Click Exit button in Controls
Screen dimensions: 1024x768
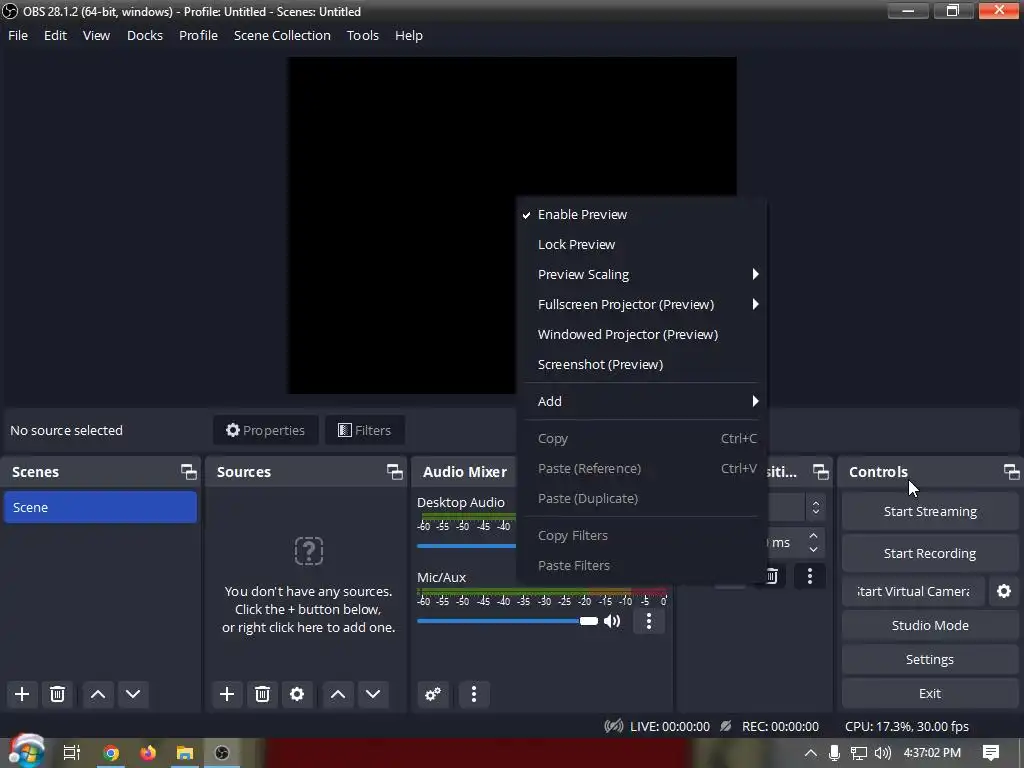pos(930,693)
